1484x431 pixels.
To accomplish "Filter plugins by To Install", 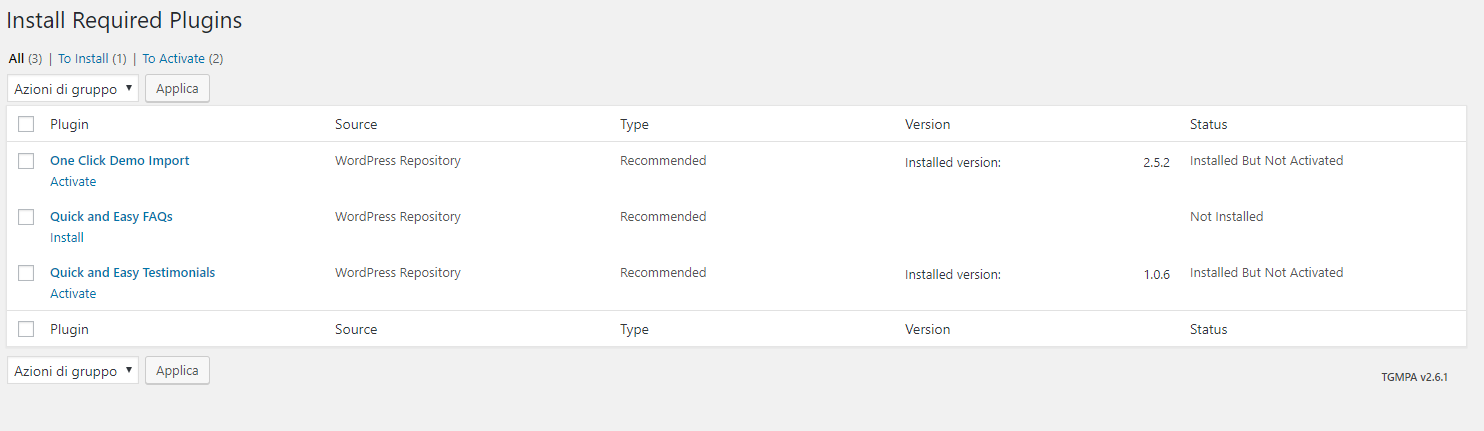I will [x=83, y=59].
